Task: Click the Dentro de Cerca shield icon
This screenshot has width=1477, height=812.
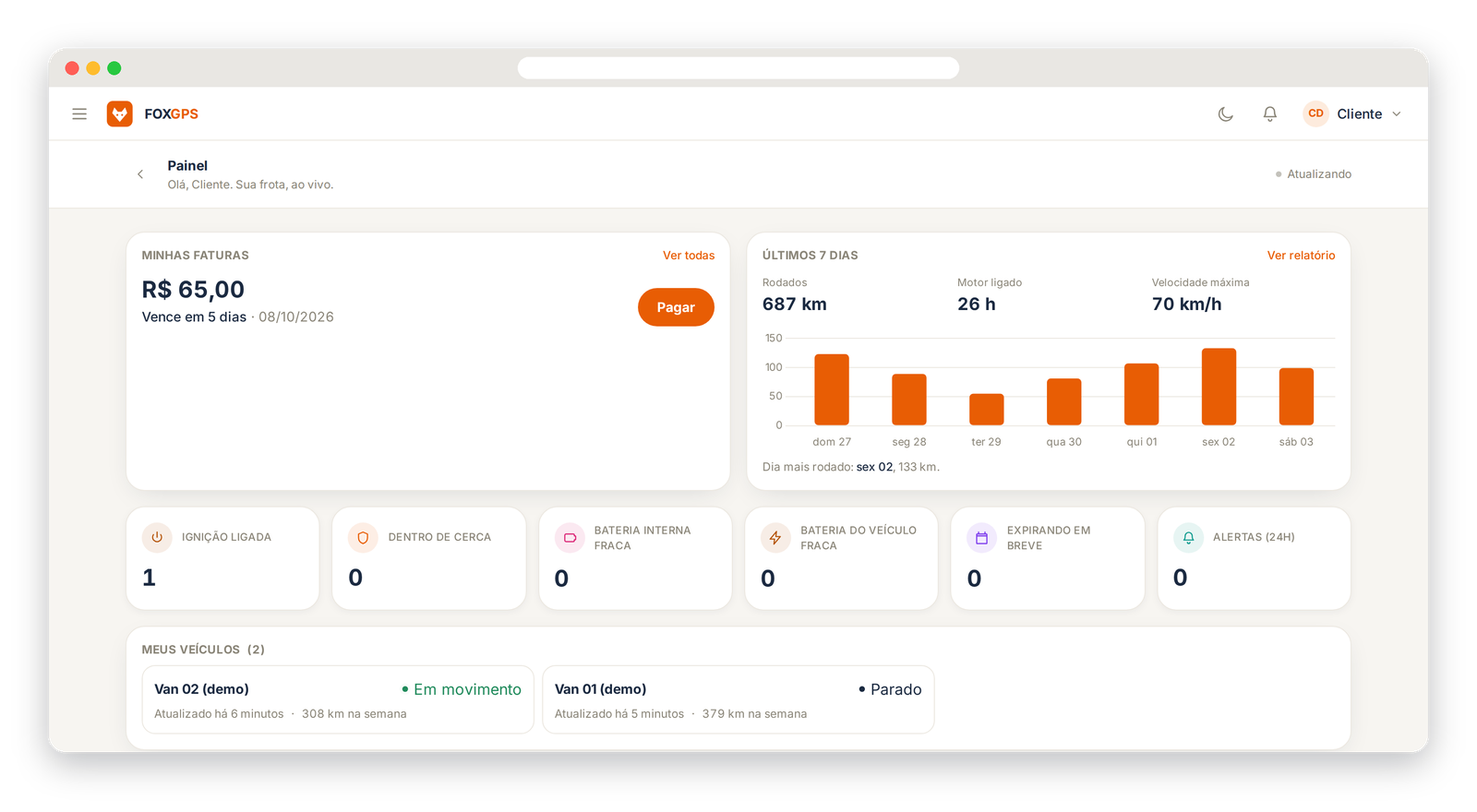Action: pyautogui.click(x=363, y=537)
